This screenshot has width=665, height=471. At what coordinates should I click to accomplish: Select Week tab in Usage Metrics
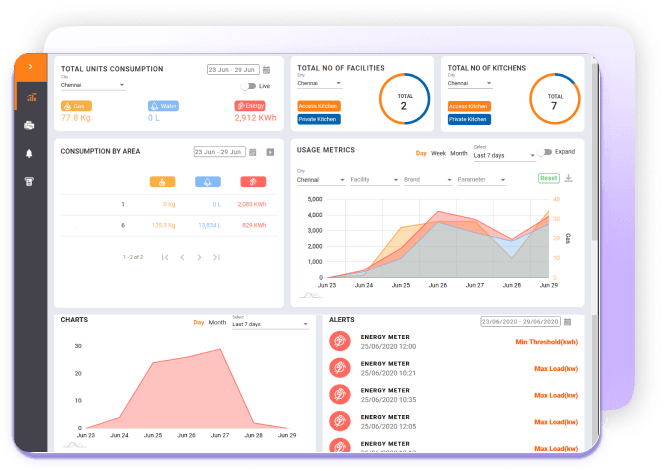439,153
